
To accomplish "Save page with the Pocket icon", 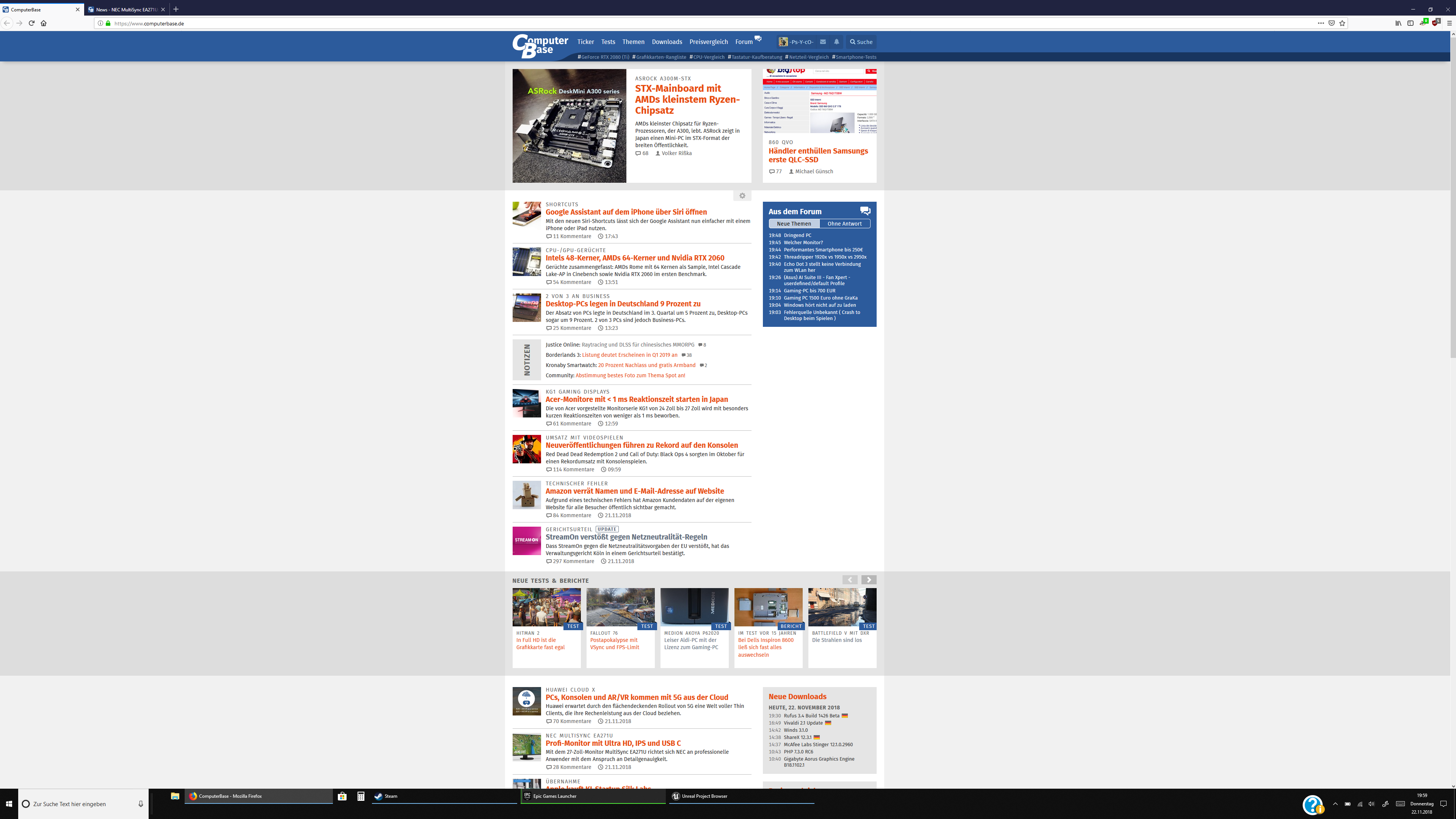I will click(1332, 23).
